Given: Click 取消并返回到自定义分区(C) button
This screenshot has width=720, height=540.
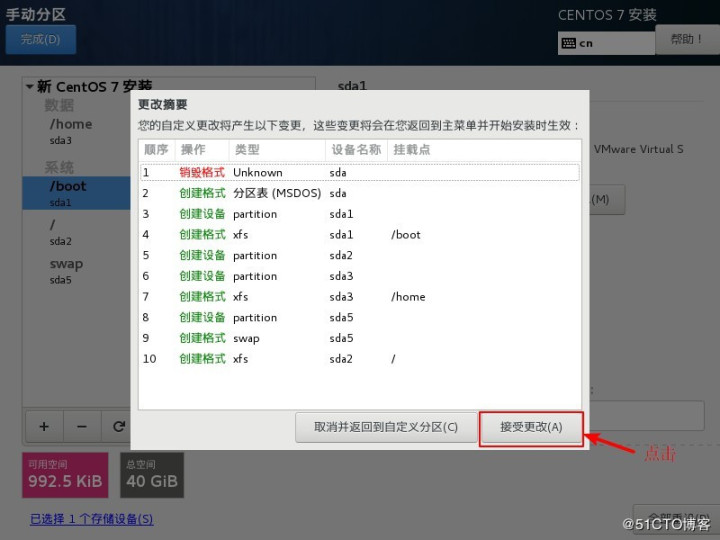Looking at the screenshot, I should pos(386,427).
